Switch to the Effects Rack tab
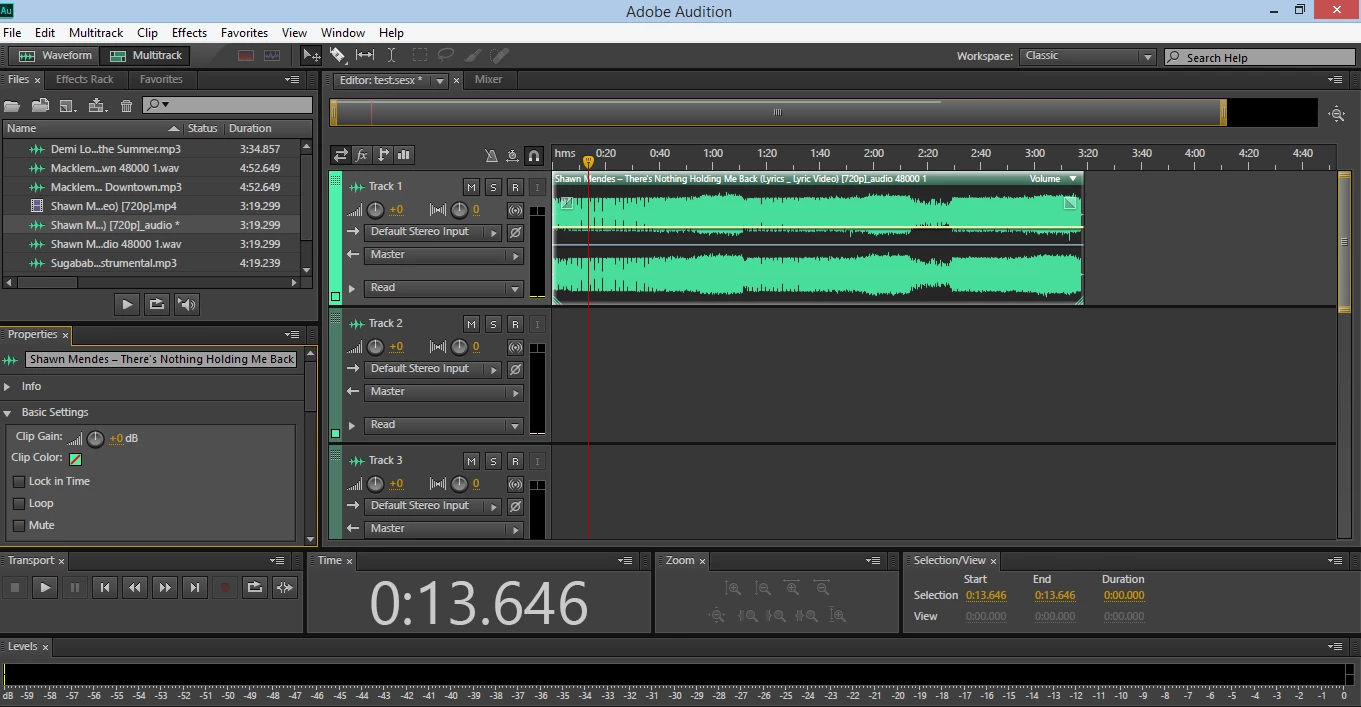The width and height of the screenshot is (1361, 707). point(85,79)
